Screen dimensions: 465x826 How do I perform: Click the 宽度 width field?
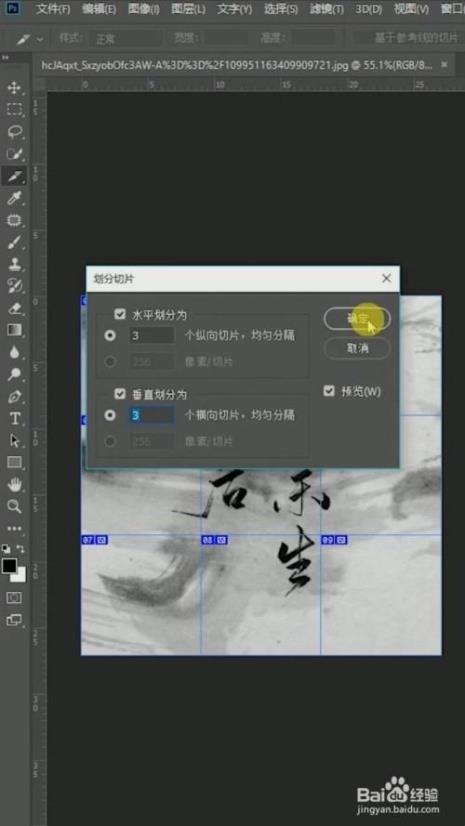pyautogui.click(x=226, y=38)
